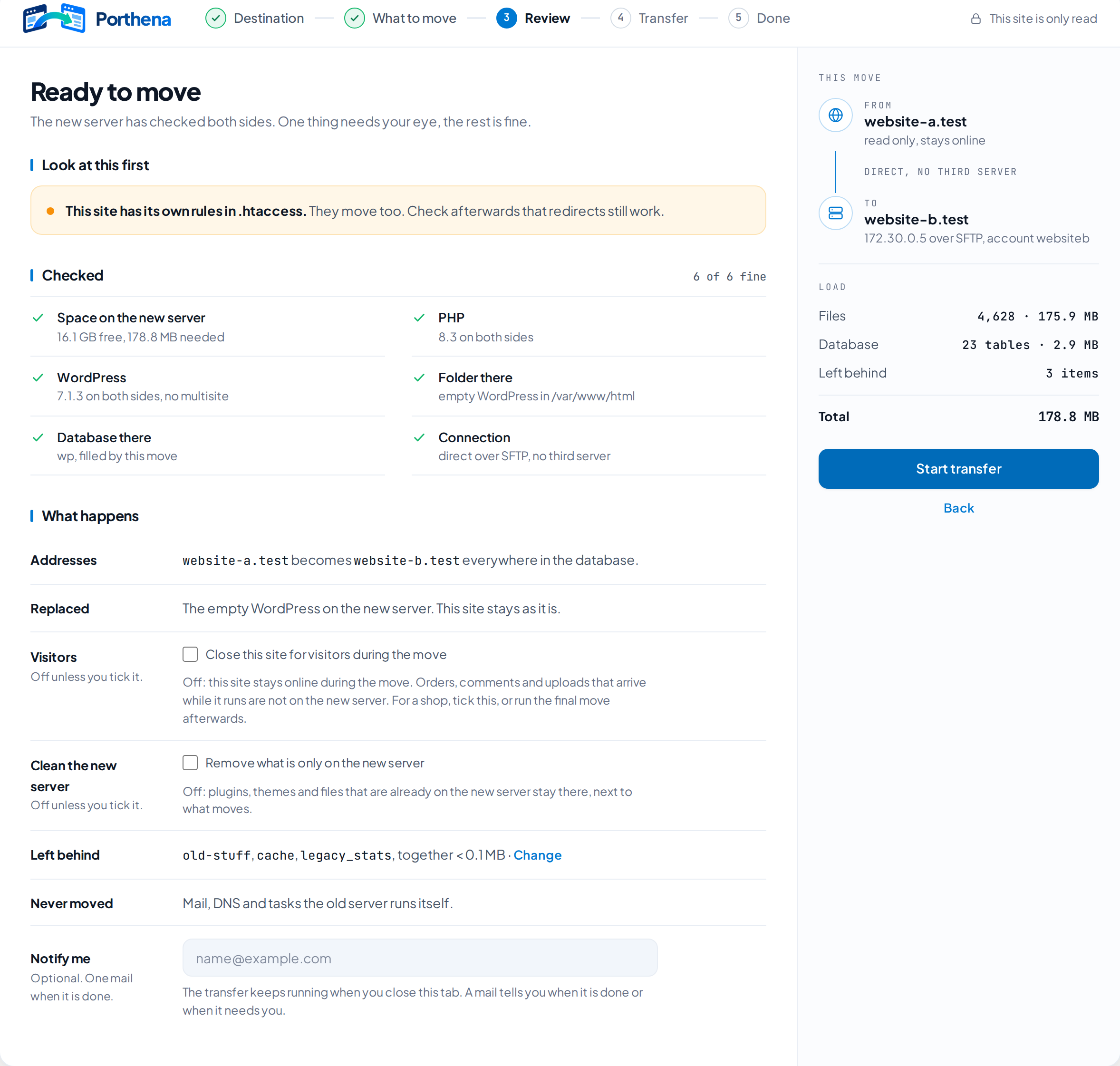Click the Total value '178.8 MB'

pyautogui.click(x=1068, y=417)
